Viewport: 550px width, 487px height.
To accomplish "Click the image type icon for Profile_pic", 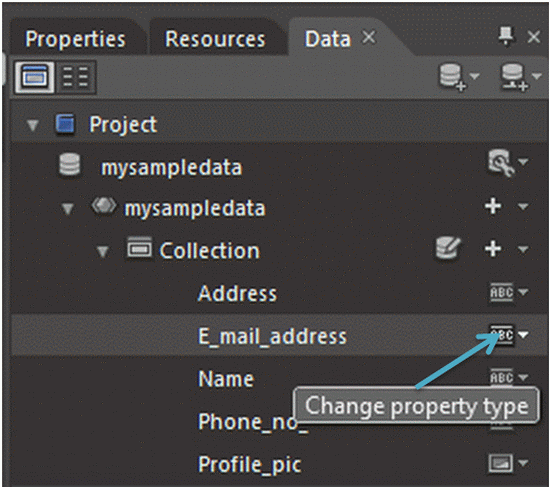I will tap(501, 463).
